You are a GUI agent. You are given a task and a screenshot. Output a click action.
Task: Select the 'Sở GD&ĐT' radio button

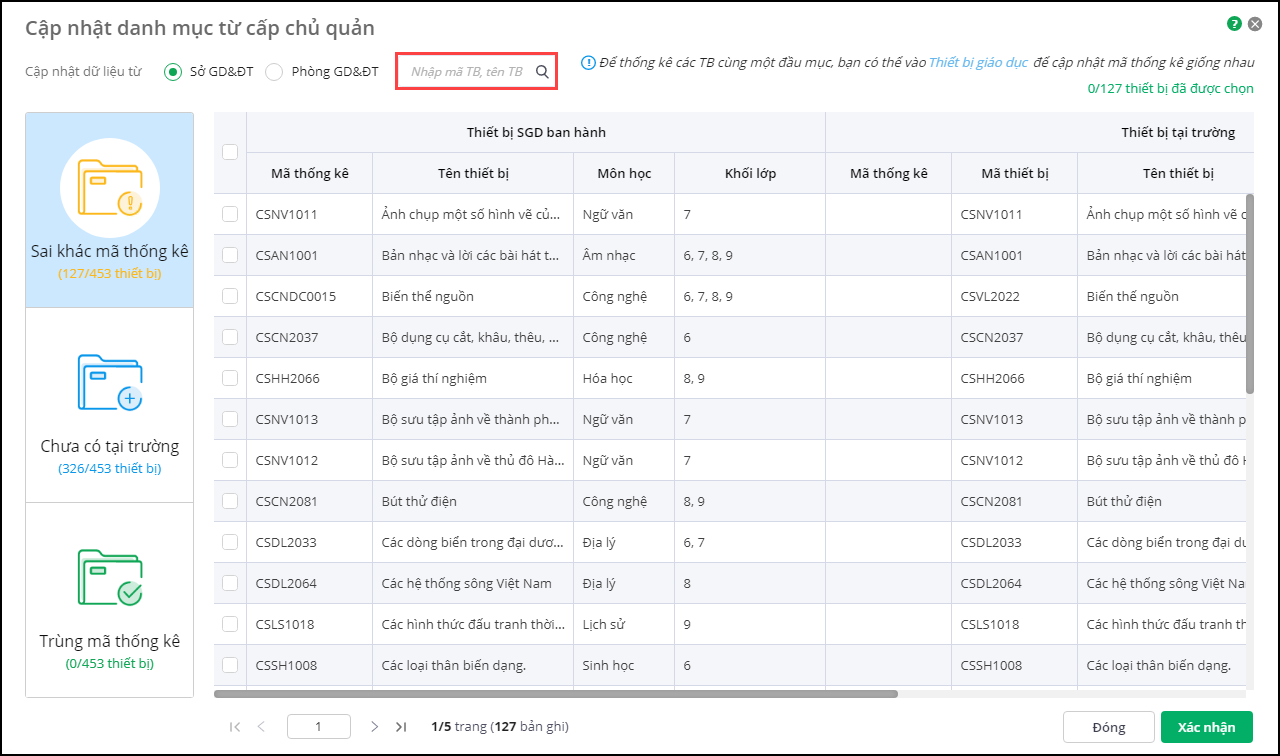point(173,72)
